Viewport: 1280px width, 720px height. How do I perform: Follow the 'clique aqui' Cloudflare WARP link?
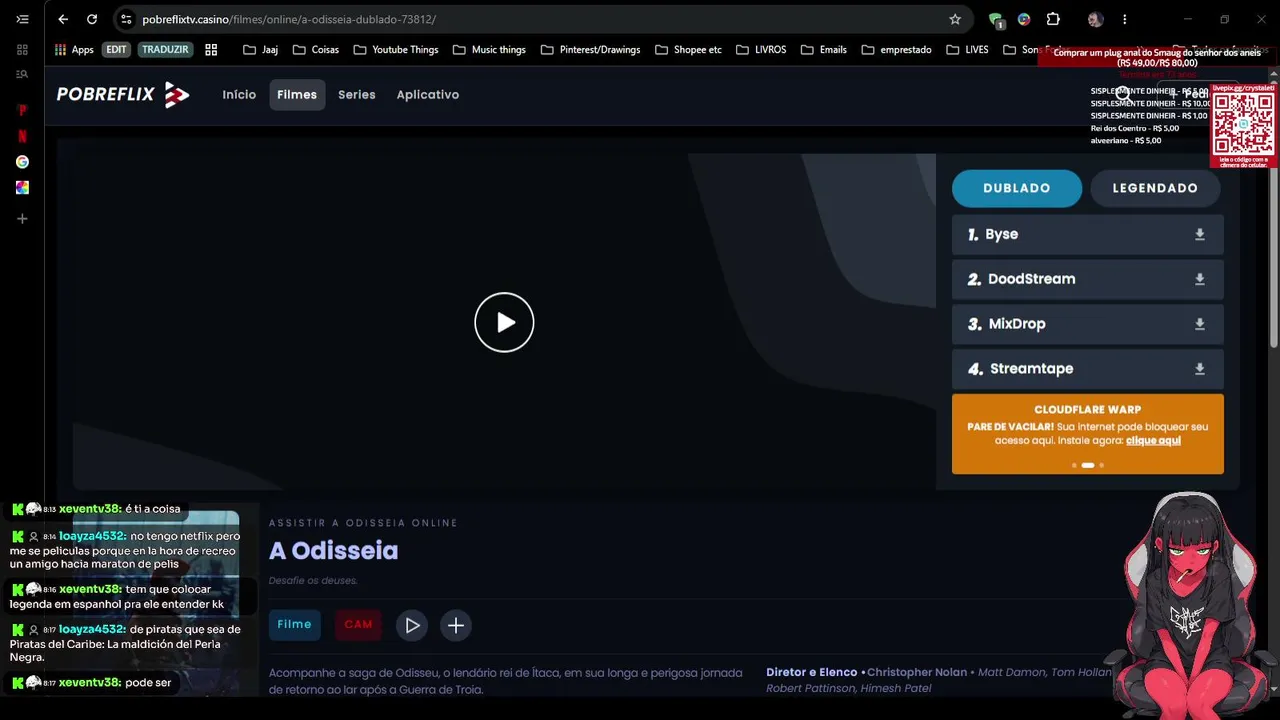(x=1153, y=440)
